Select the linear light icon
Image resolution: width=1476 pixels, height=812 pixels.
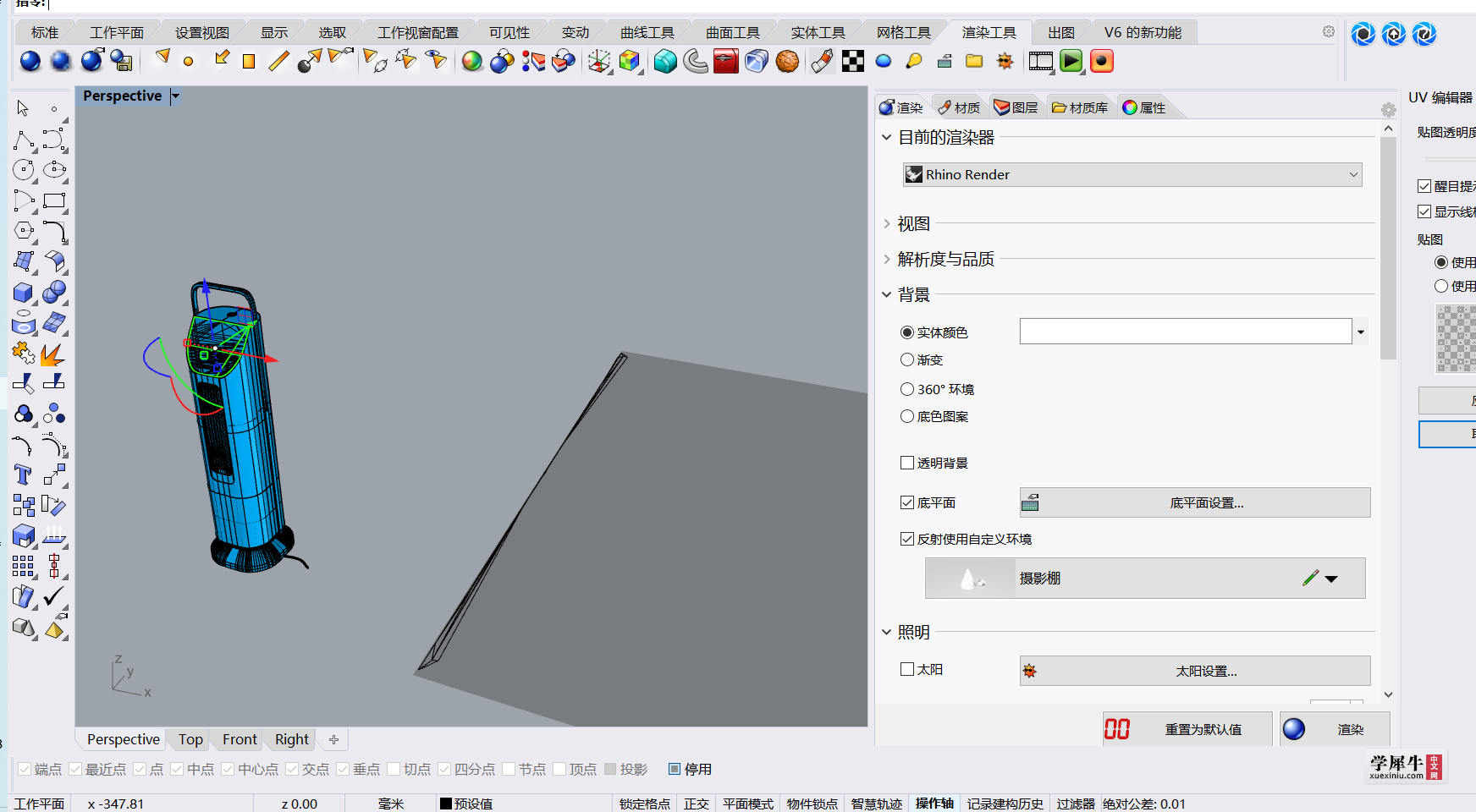pos(278,61)
